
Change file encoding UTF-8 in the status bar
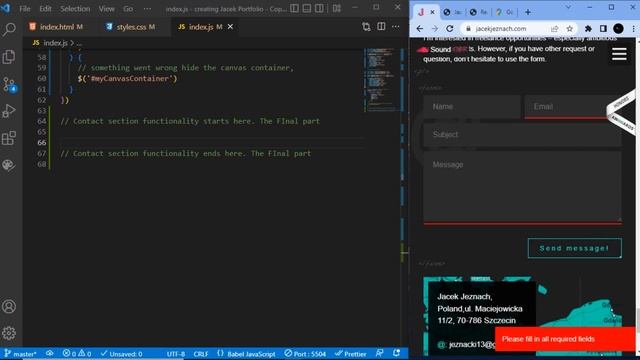[x=176, y=354]
